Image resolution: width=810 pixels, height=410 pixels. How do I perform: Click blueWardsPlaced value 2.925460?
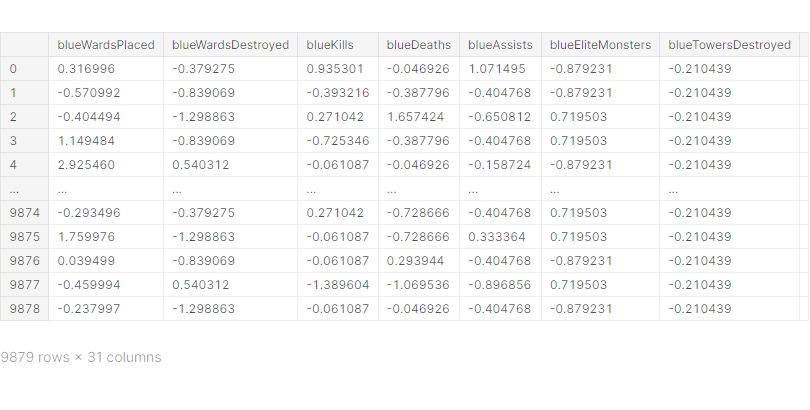[x=86, y=165]
